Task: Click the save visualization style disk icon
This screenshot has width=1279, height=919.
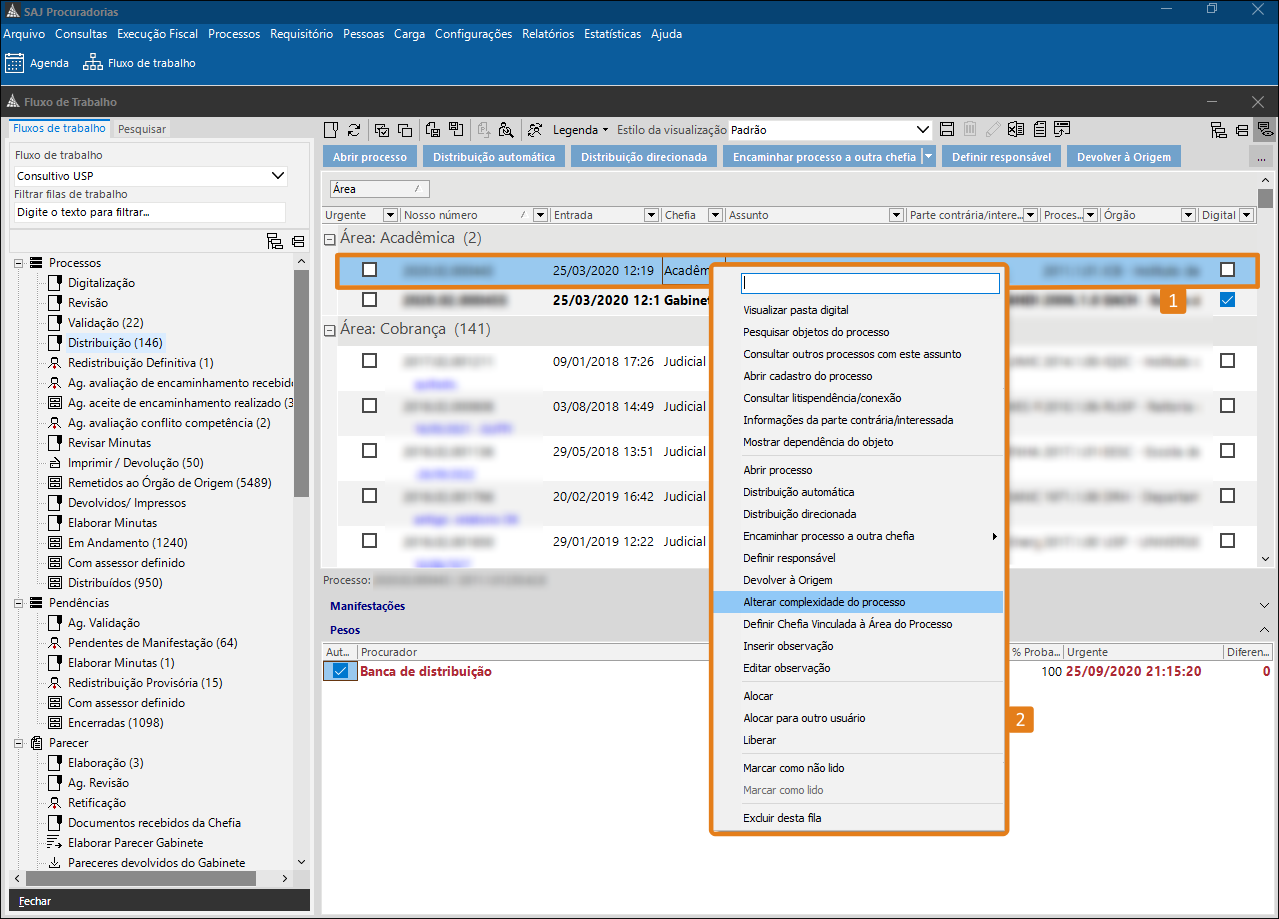Action: 947,129
